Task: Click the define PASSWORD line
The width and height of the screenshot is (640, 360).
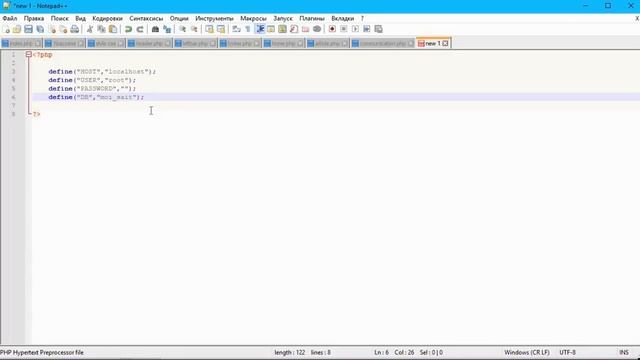Action: 92,89
